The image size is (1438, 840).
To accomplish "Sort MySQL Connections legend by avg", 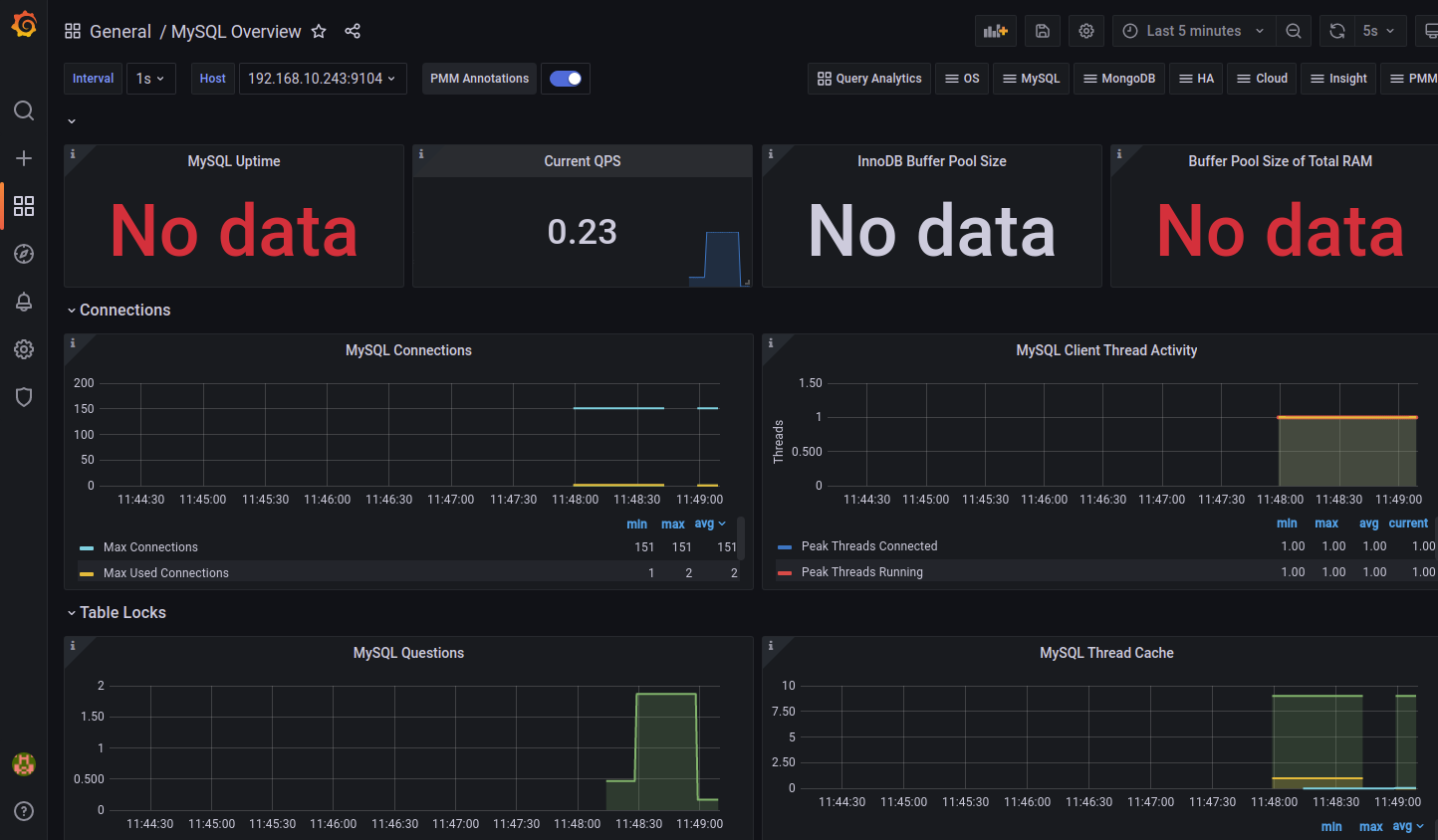I will click(710, 524).
